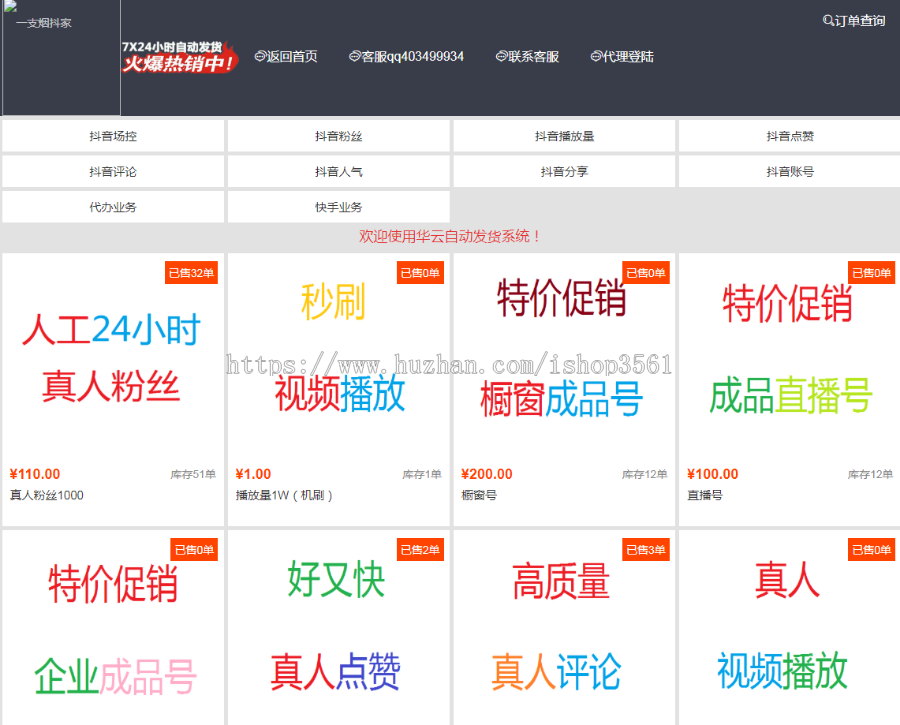Screen dimensions: 900x725
Task: Open the 代办业务 menu item
Action: click(x=111, y=207)
